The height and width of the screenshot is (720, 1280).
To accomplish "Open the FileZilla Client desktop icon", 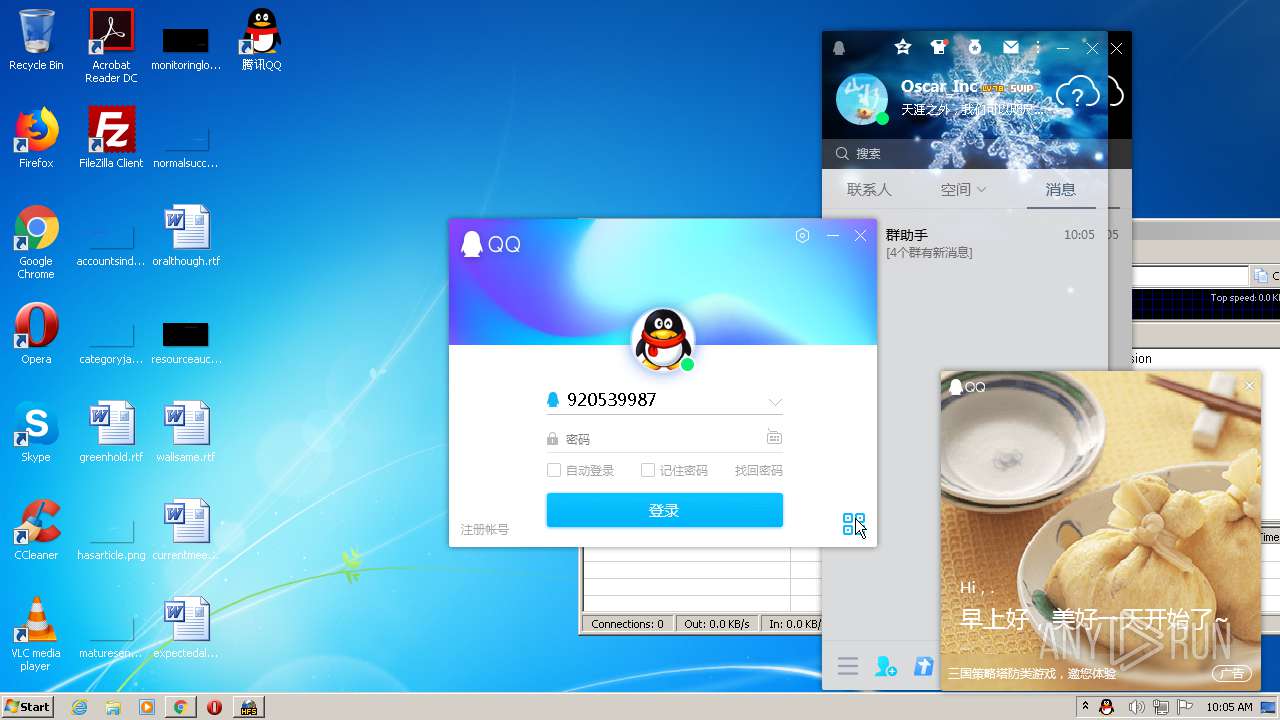I will tap(111, 138).
